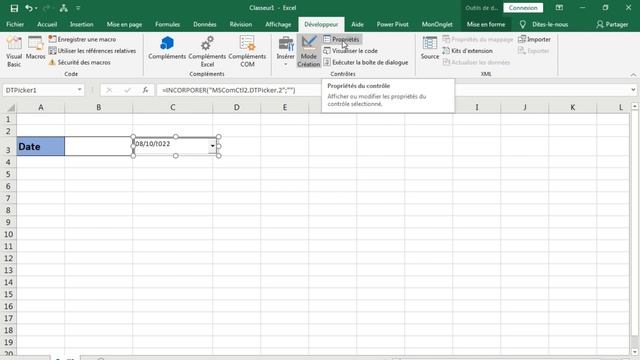Open the Mise en forme tab
Image resolution: width=640 pixels, height=360 pixels.
(x=486, y=24)
